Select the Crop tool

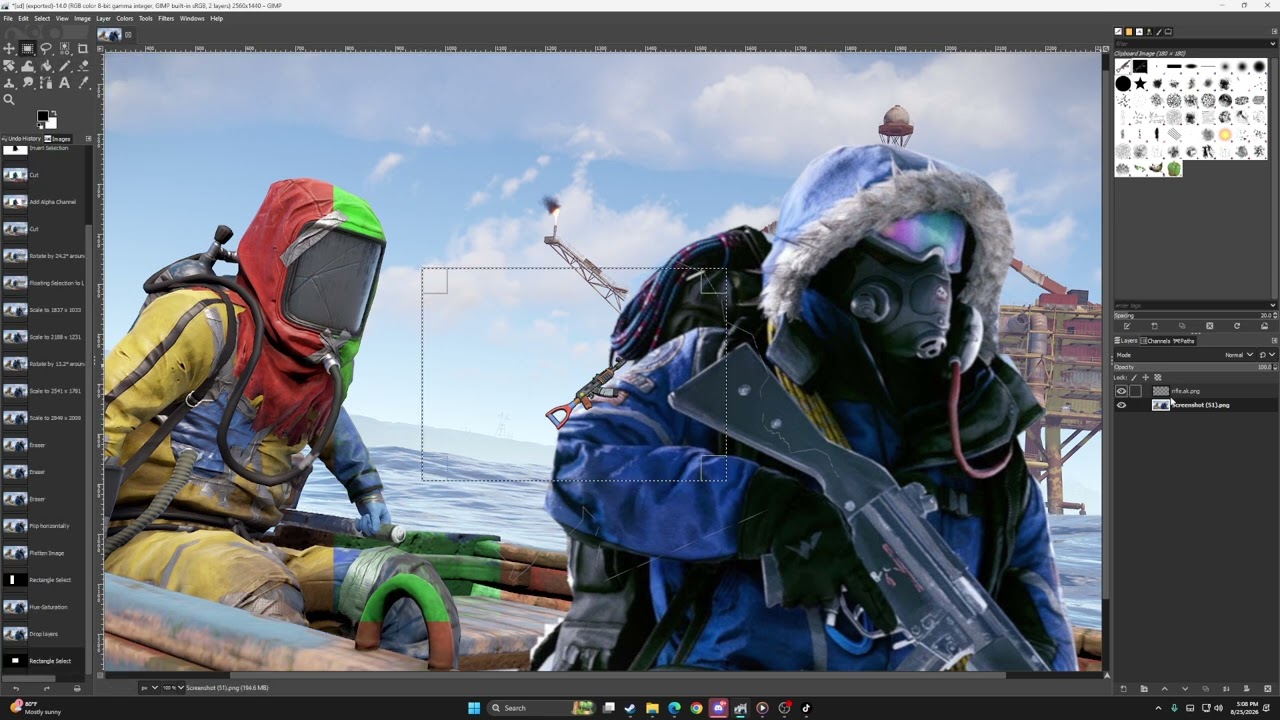[x=83, y=48]
